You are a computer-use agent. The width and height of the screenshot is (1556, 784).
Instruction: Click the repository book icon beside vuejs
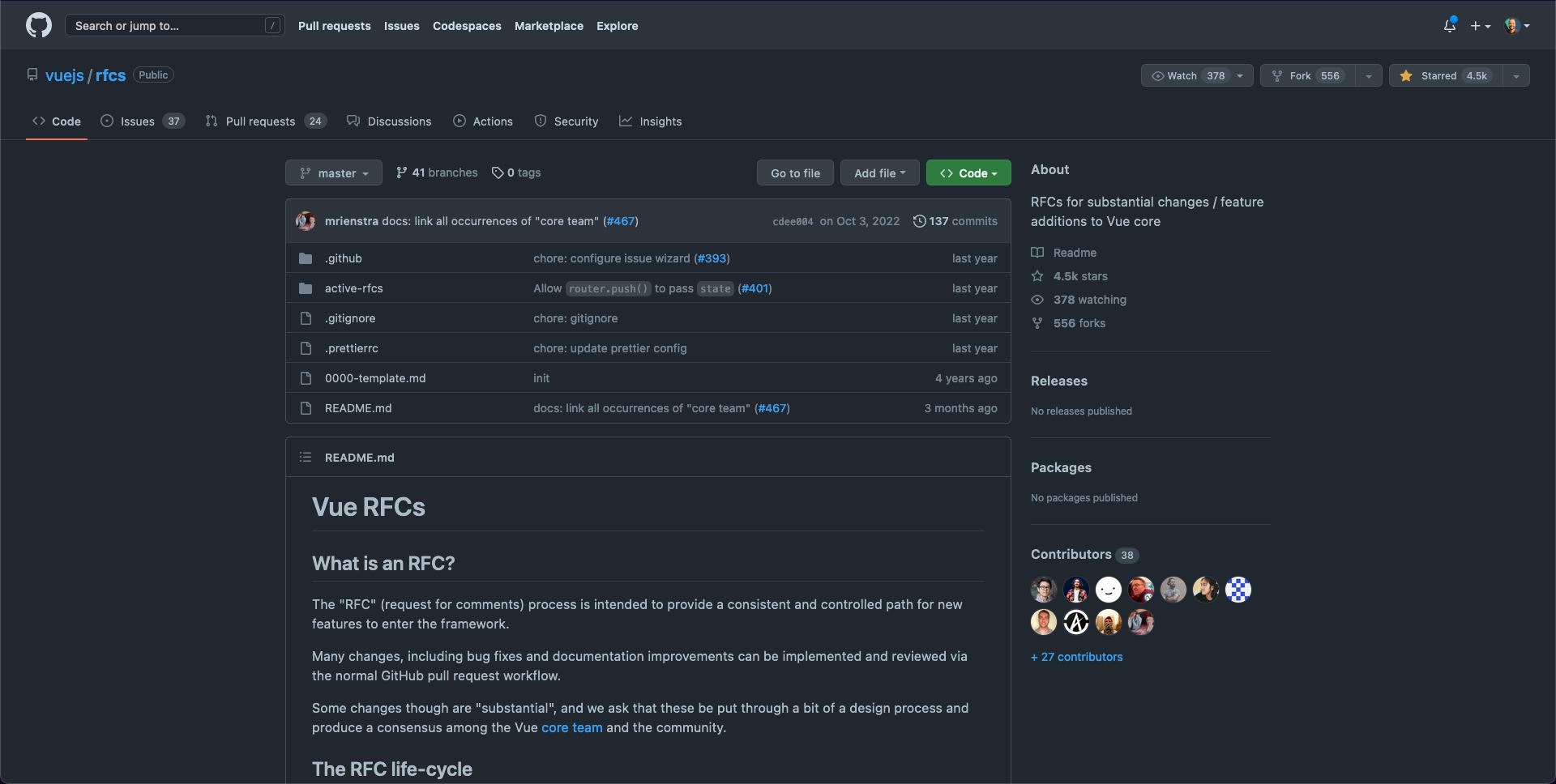[x=32, y=75]
